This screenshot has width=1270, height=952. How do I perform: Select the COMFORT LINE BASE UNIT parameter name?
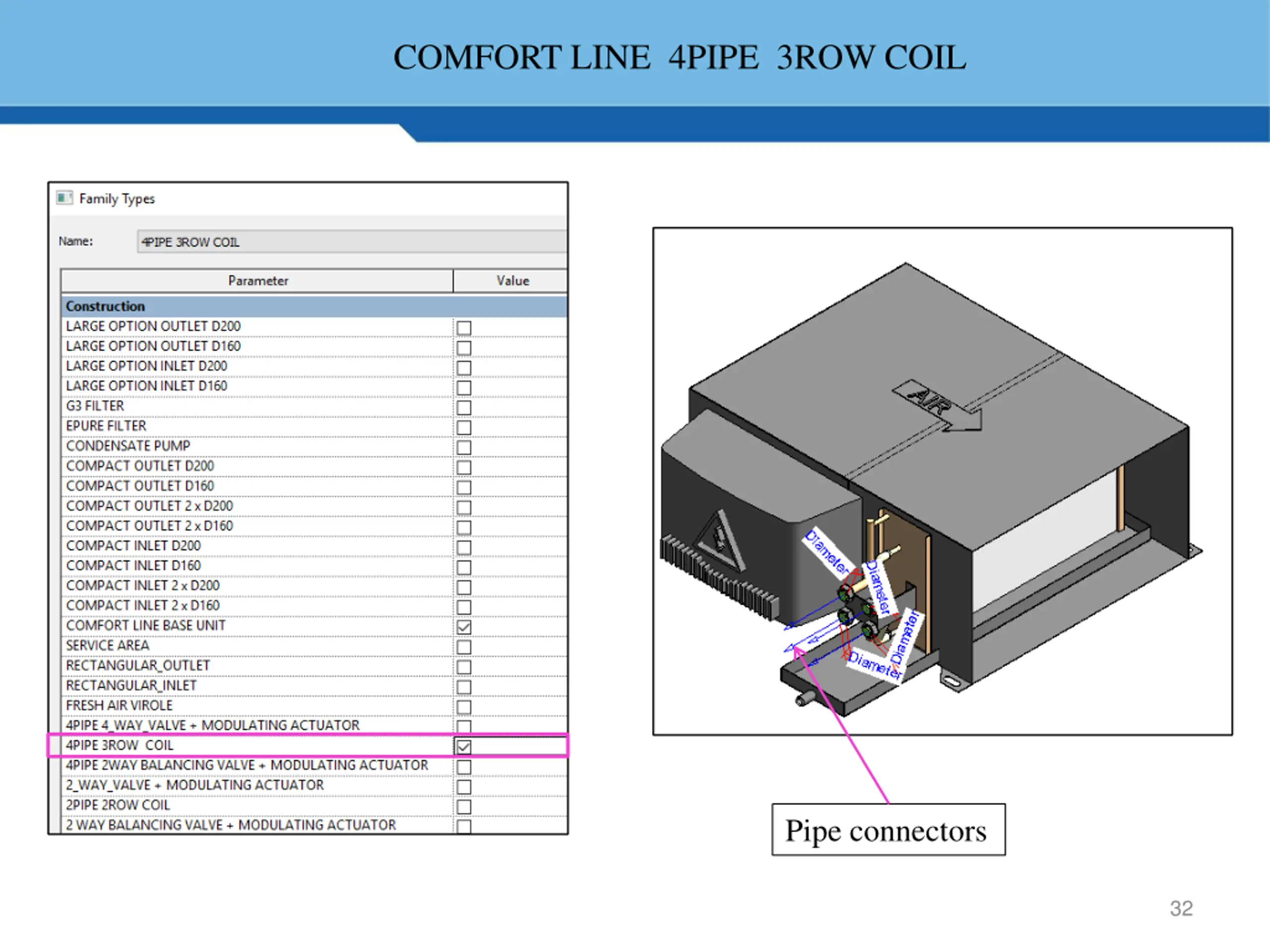click(x=146, y=625)
